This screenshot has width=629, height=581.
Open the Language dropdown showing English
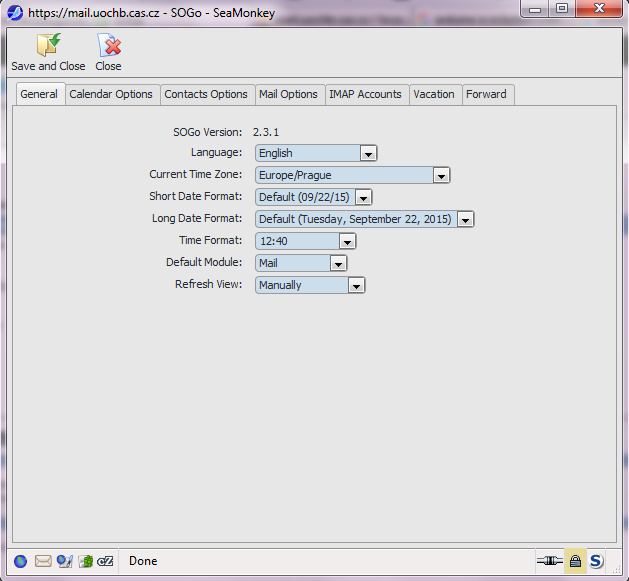316,153
